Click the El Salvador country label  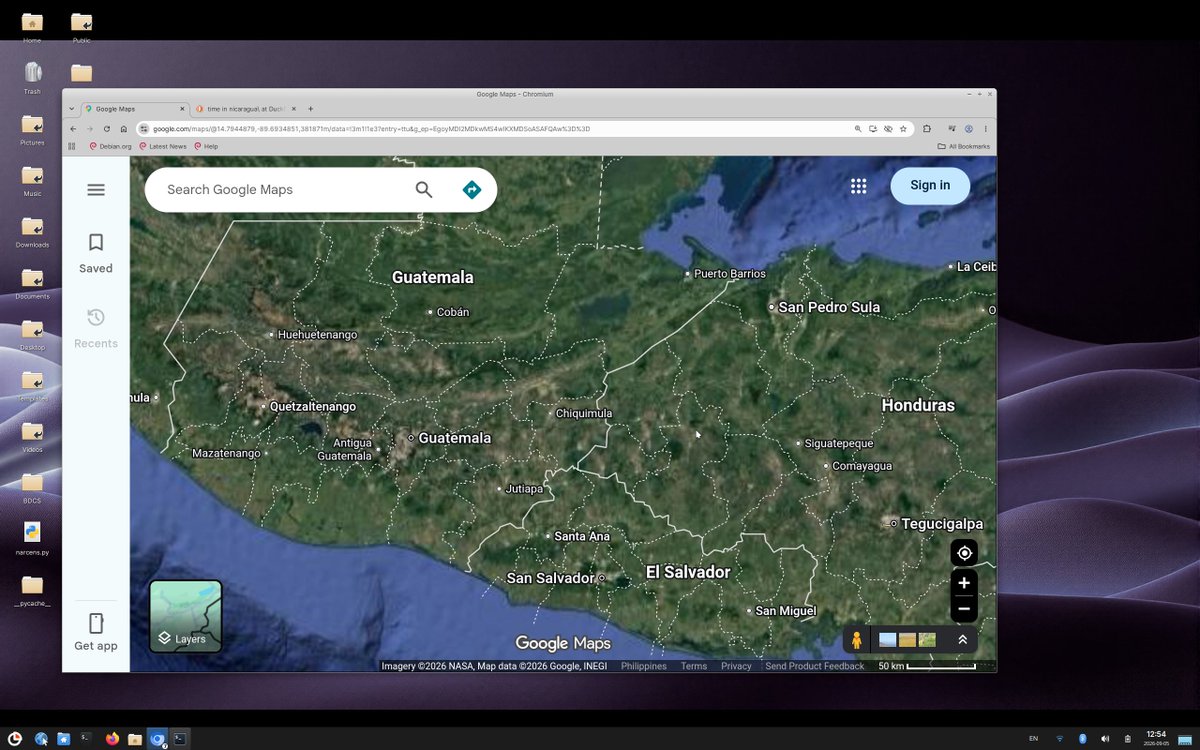[x=688, y=572]
